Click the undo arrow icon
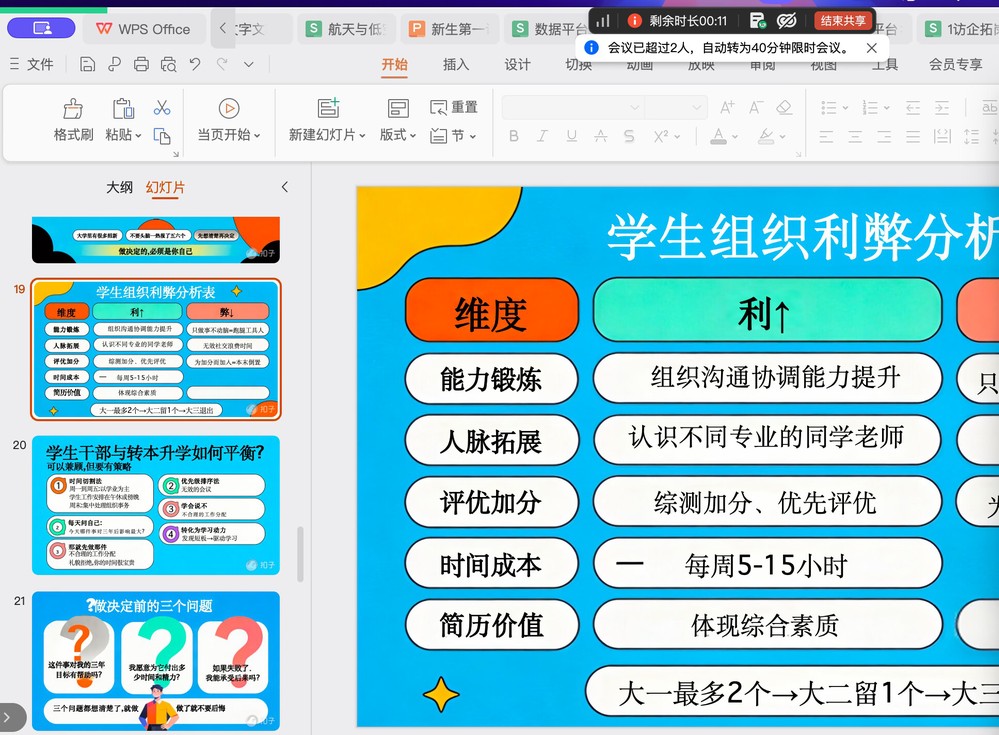Image resolution: width=999 pixels, height=735 pixels. pyautogui.click(x=195, y=64)
